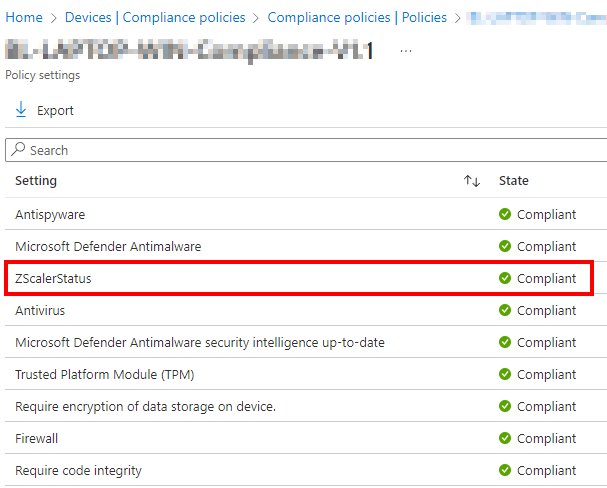Click green check icon for ZScalerStatus
The height and width of the screenshot is (488, 607).
(x=505, y=278)
